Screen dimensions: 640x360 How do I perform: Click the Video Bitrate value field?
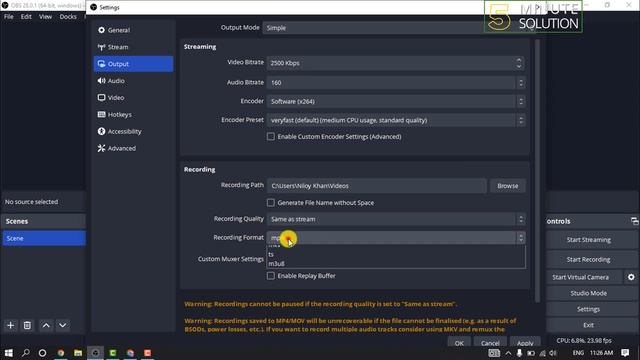point(391,63)
